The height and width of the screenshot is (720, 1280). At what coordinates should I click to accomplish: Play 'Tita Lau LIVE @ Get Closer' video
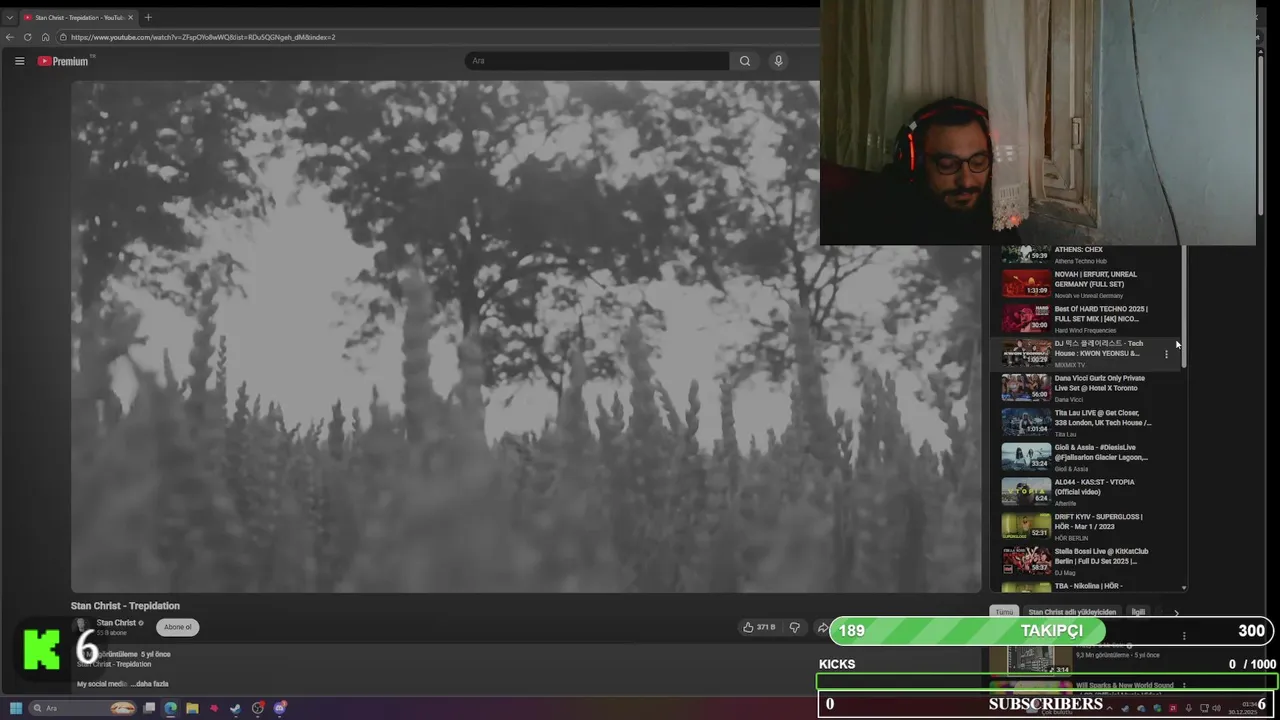point(1102,418)
